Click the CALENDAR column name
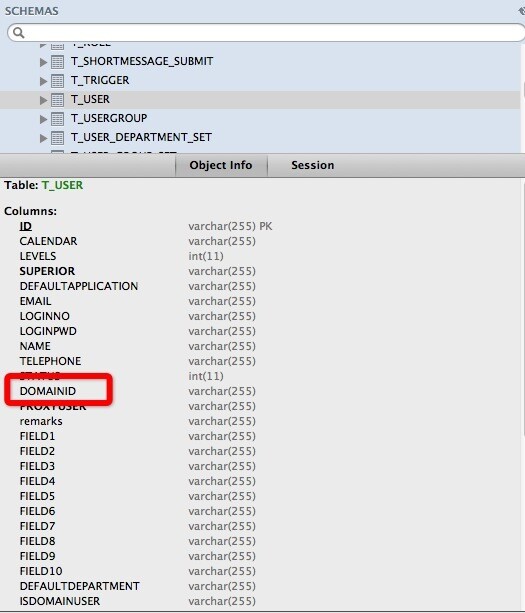This screenshot has width=525, height=613. point(48,241)
